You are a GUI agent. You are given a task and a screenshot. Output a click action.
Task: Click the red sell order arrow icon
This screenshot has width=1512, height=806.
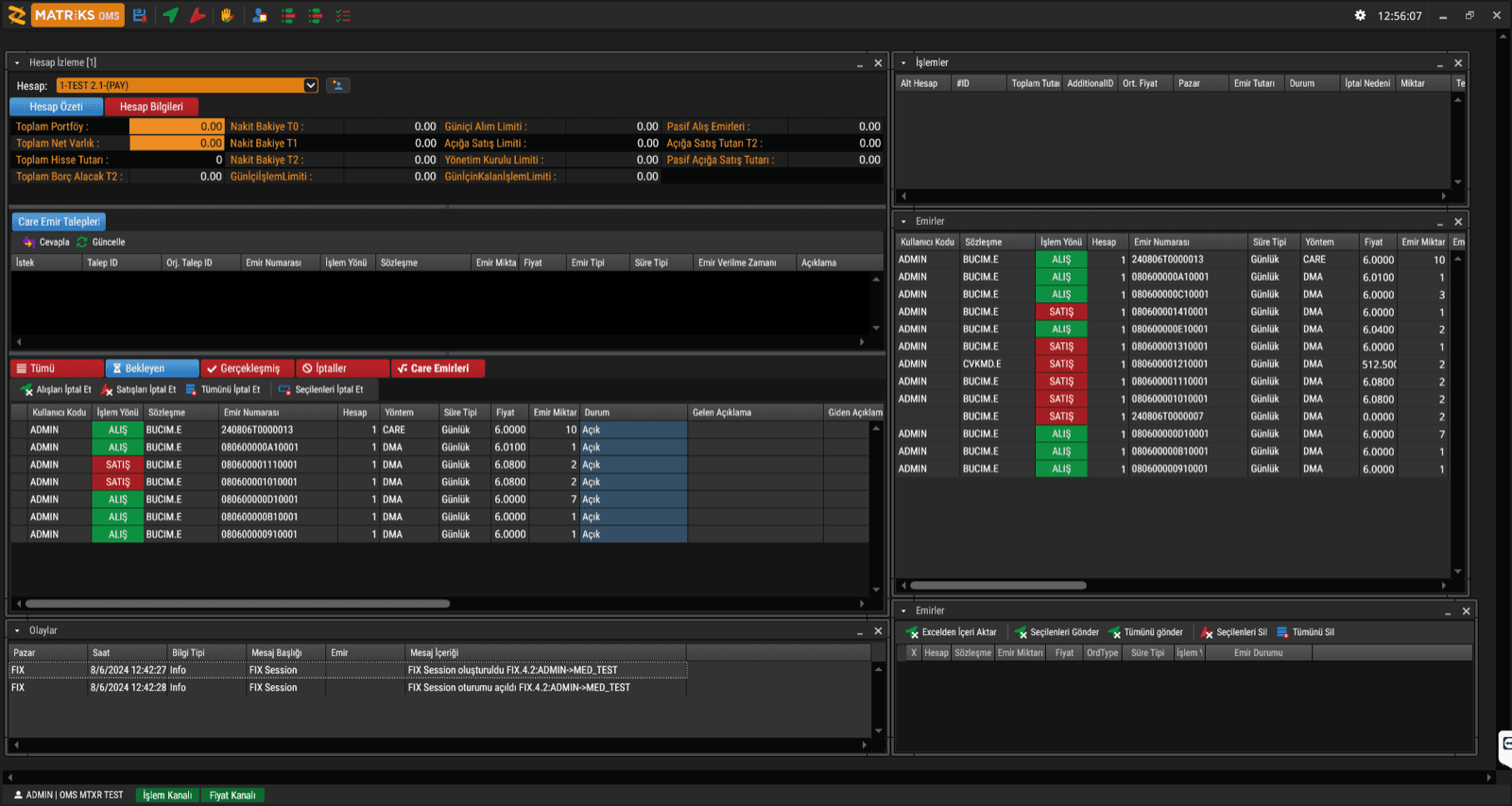198,15
